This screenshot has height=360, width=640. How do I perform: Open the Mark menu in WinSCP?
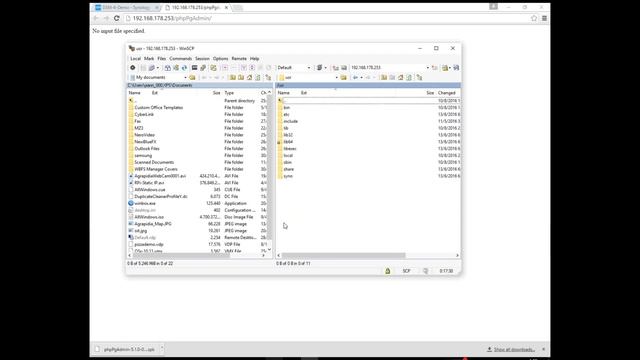(149, 59)
